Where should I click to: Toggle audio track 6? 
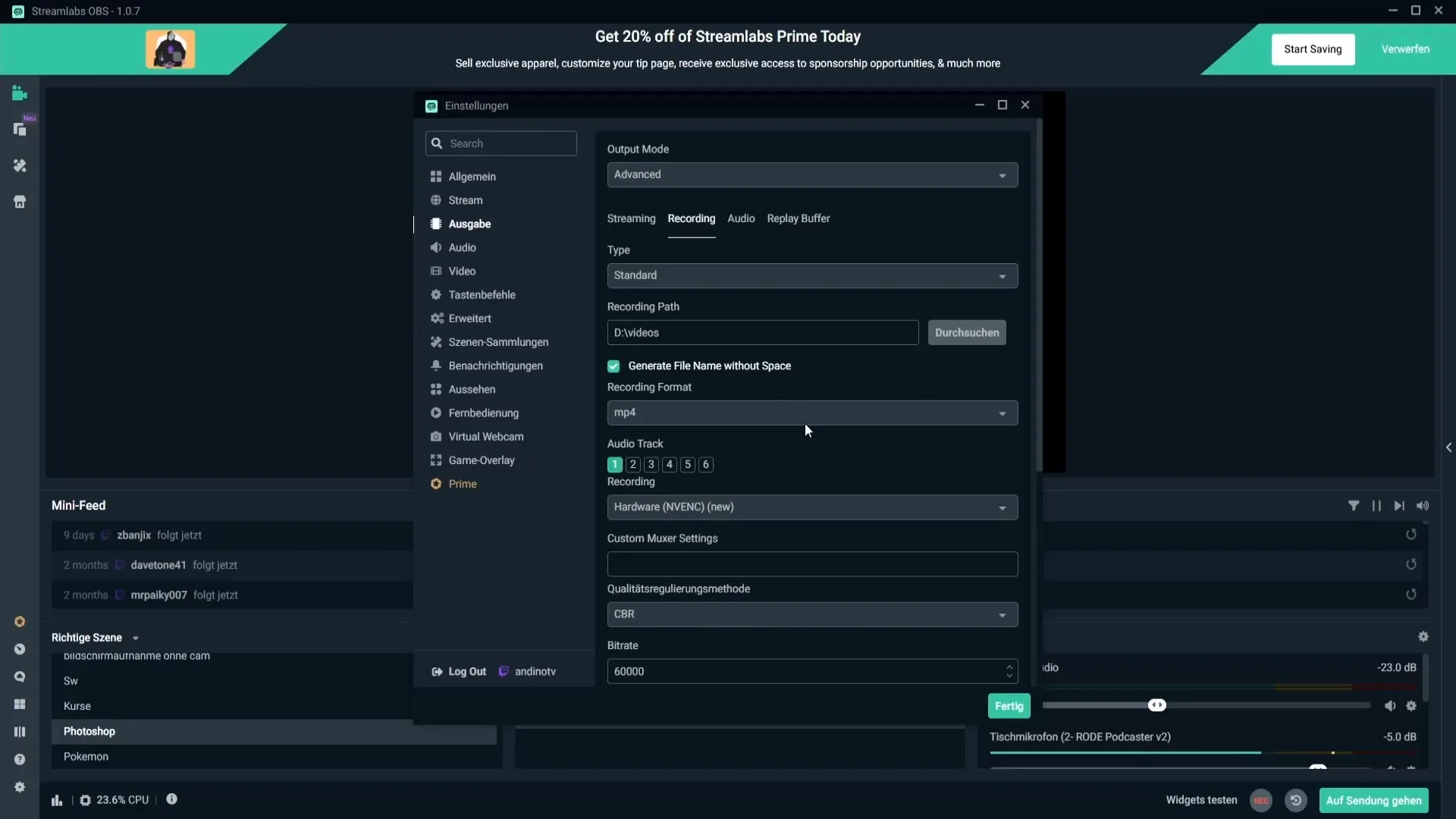(x=706, y=465)
